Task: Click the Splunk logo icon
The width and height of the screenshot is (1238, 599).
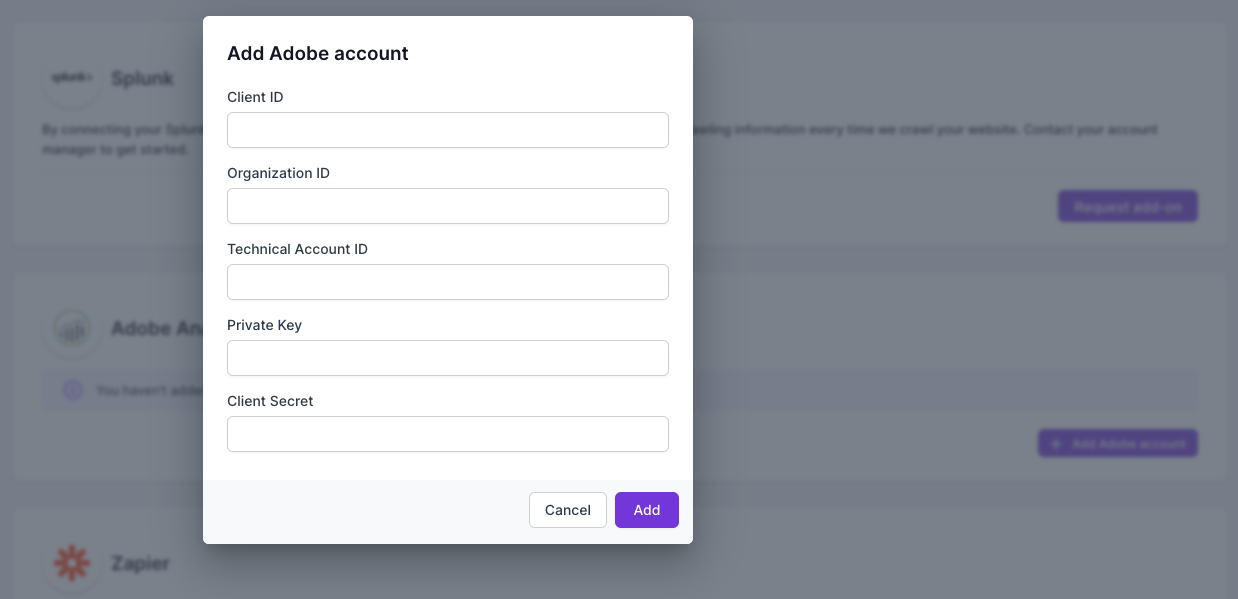Action: [72, 78]
